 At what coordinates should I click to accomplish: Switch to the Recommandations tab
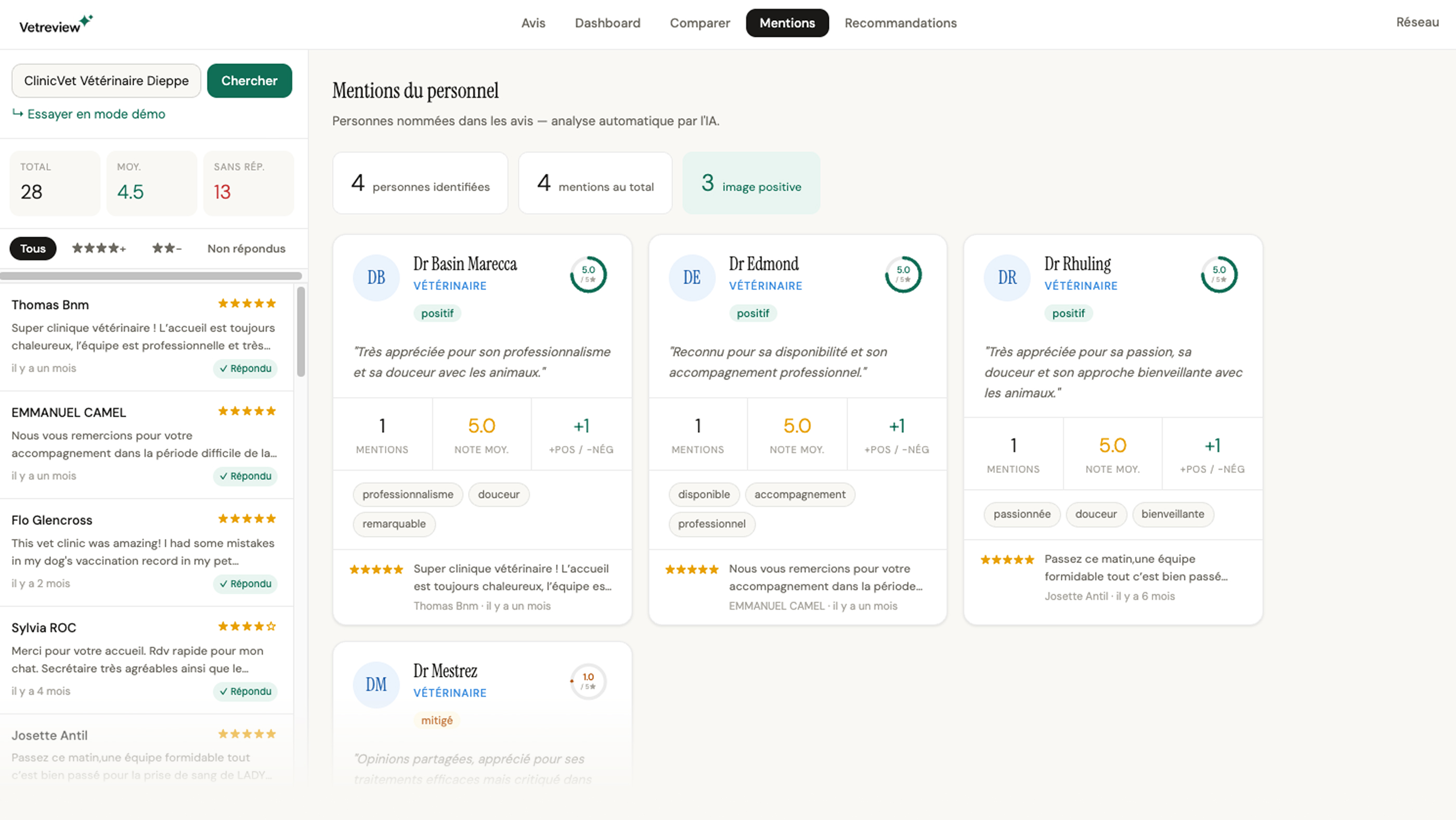pos(901,23)
